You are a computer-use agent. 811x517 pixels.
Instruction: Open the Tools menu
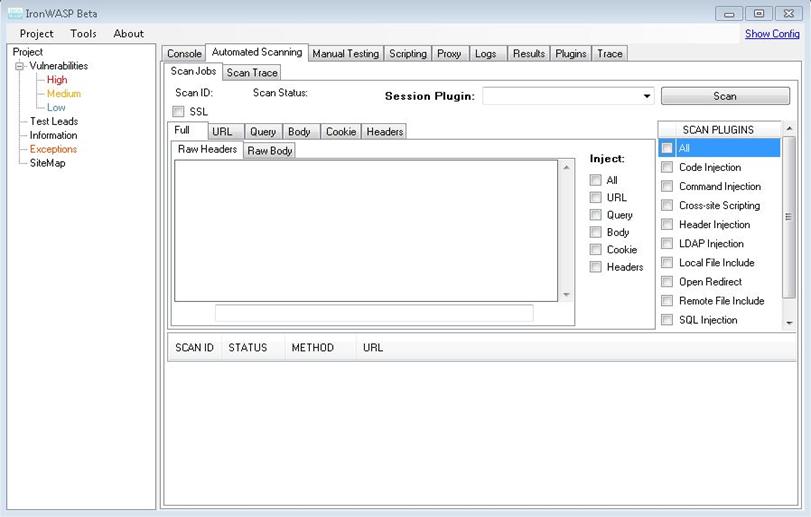[x=83, y=34]
